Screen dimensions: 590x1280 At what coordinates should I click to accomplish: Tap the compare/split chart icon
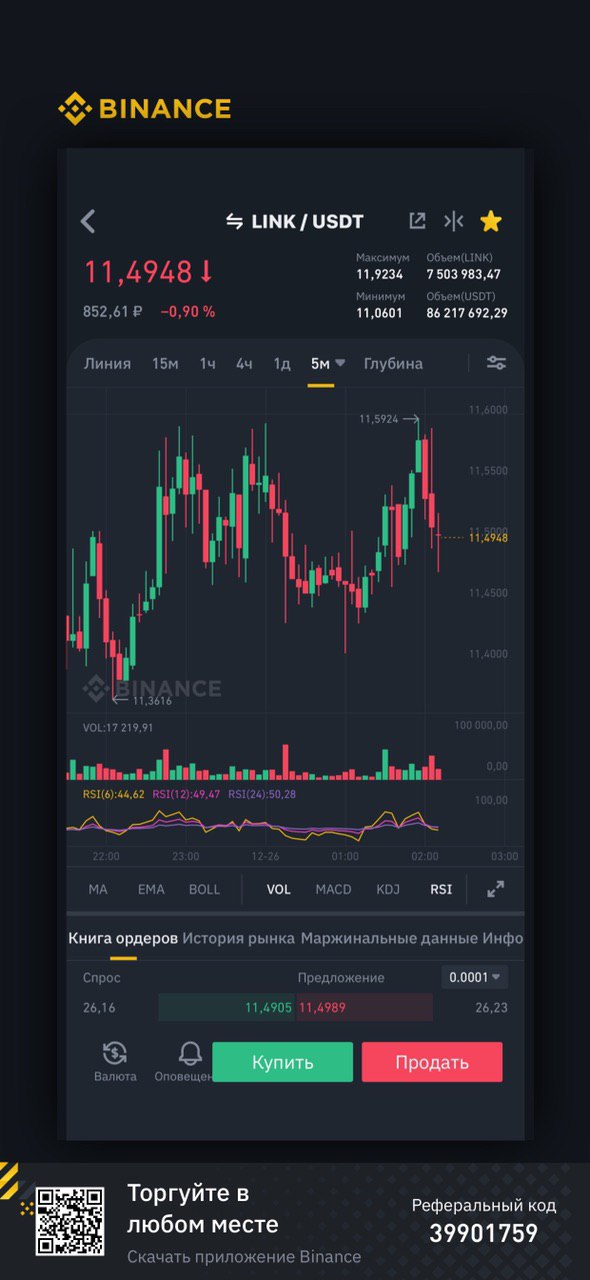[454, 221]
